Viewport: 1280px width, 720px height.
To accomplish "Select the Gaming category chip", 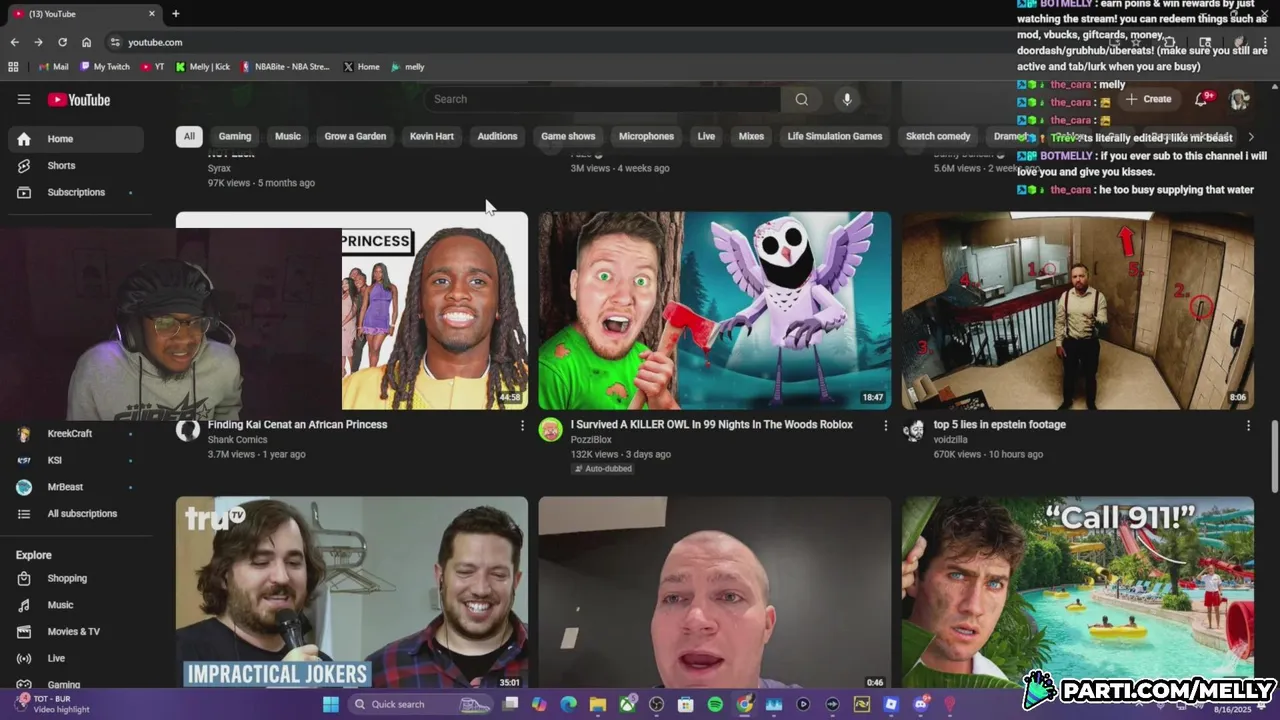I will pyautogui.click(x=235, y=136).
